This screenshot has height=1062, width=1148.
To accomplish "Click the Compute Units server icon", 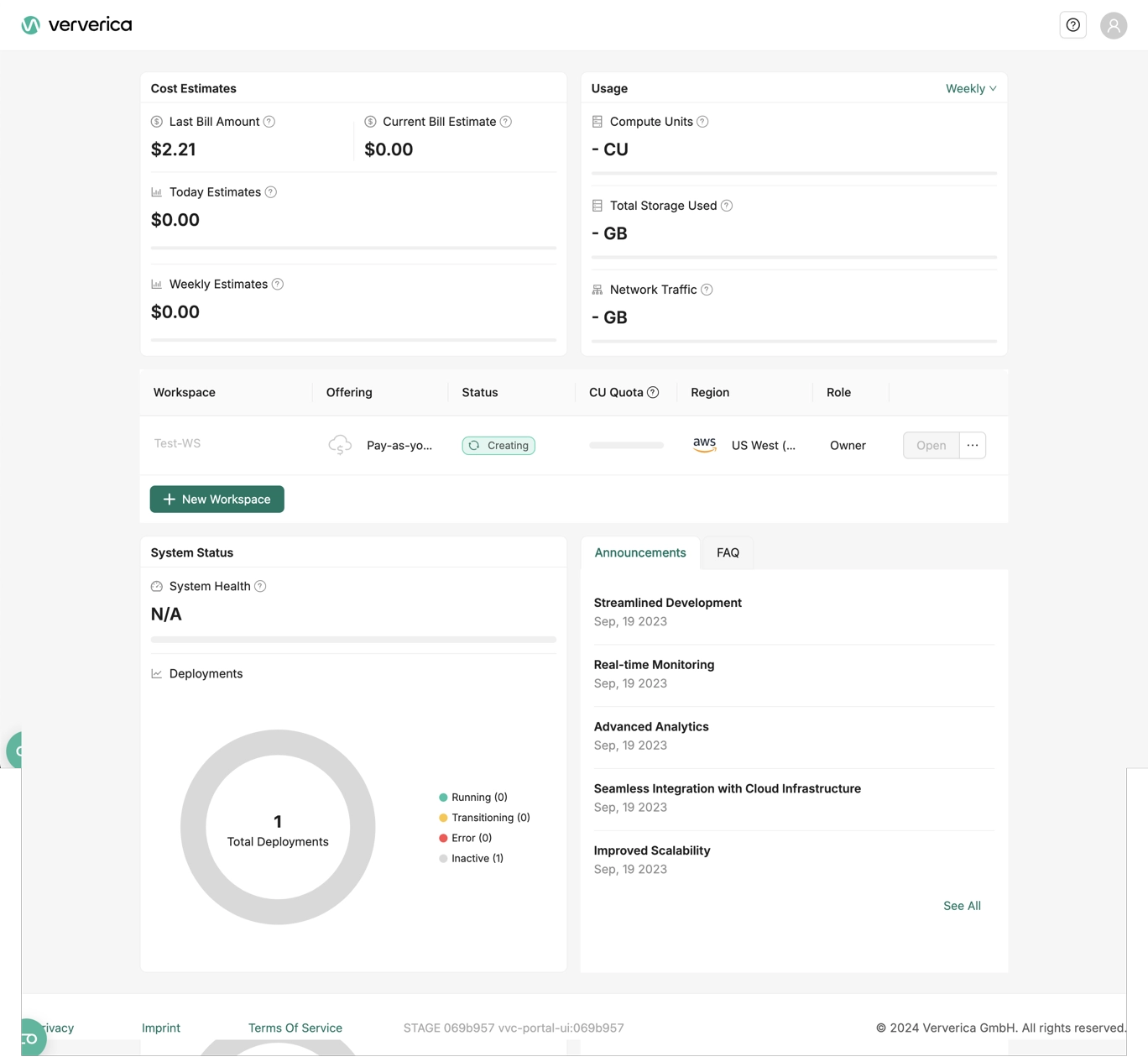I will click(597, 122).
